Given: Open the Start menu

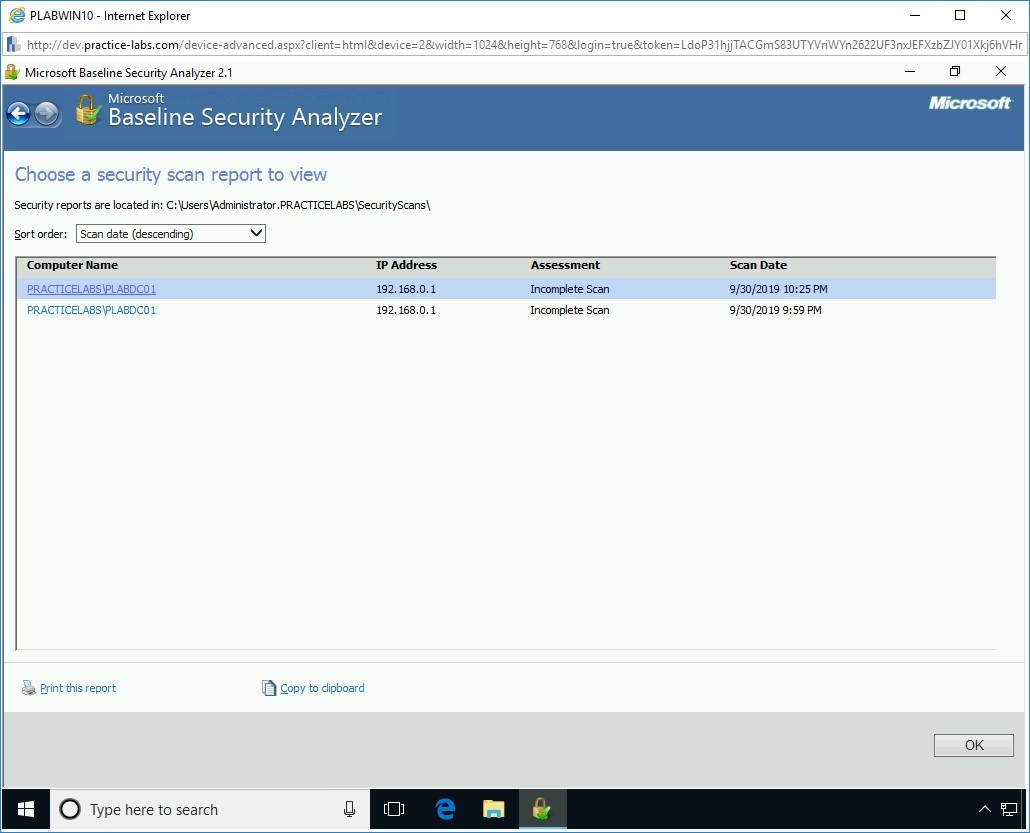Looking at the screenshot, I should pyautogui.click(x=24, y=809).
